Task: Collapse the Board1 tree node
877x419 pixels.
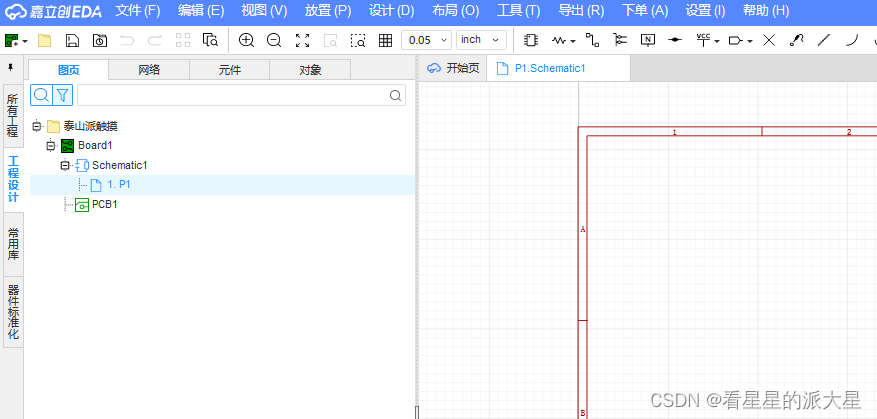Action: [x=51, y=146]
